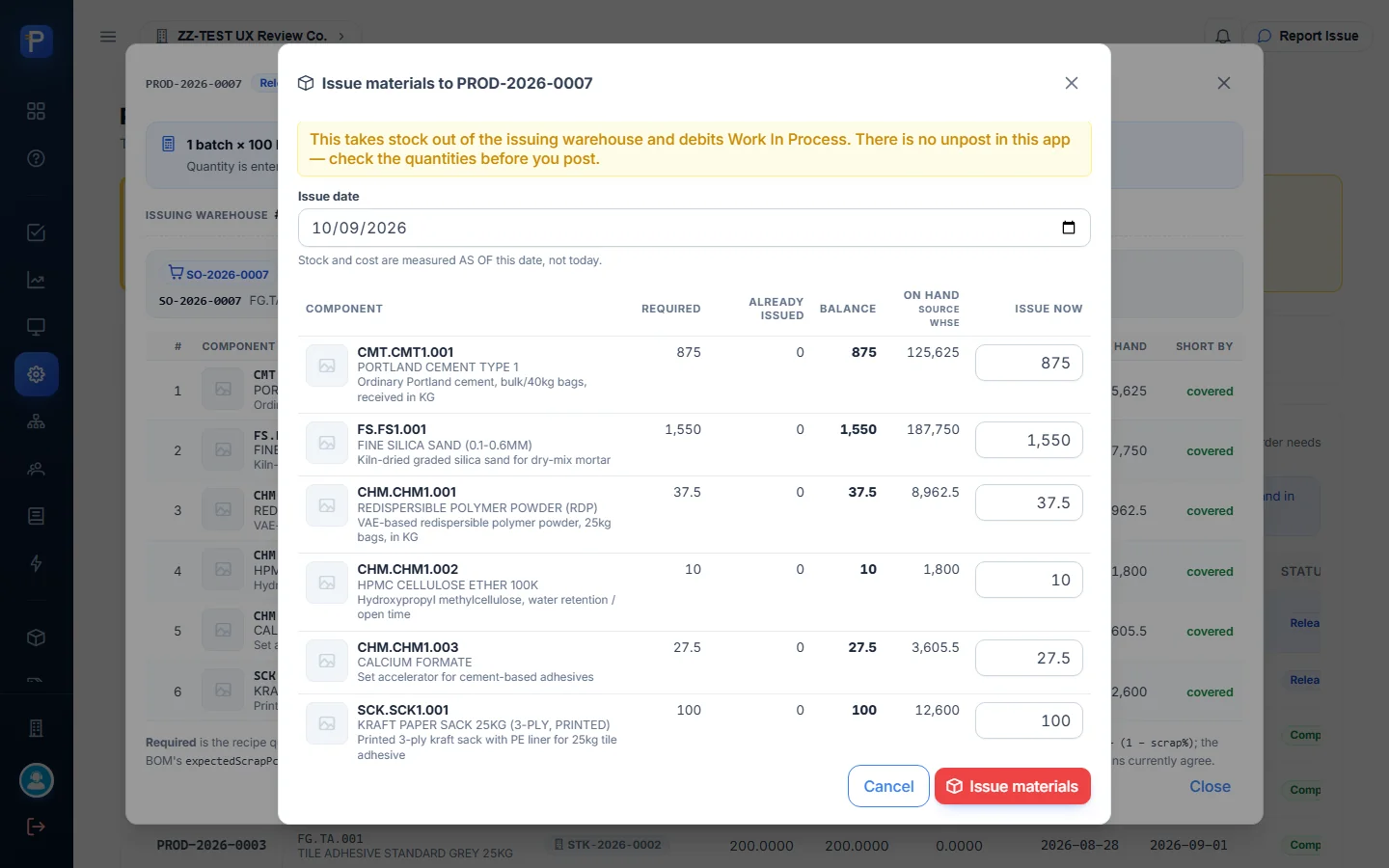1389x868 pixels.
Task: Open the user avatar profile icon
Action: 37,780
